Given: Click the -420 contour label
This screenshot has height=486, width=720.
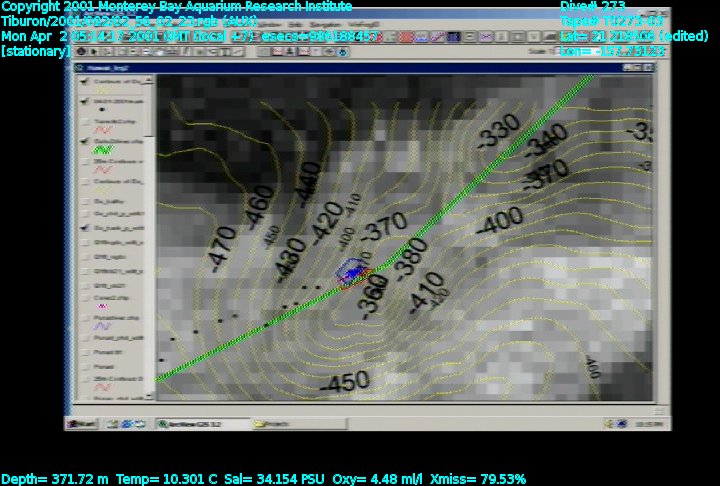Looking at the screenshot, I should click(x=327, y=224).
